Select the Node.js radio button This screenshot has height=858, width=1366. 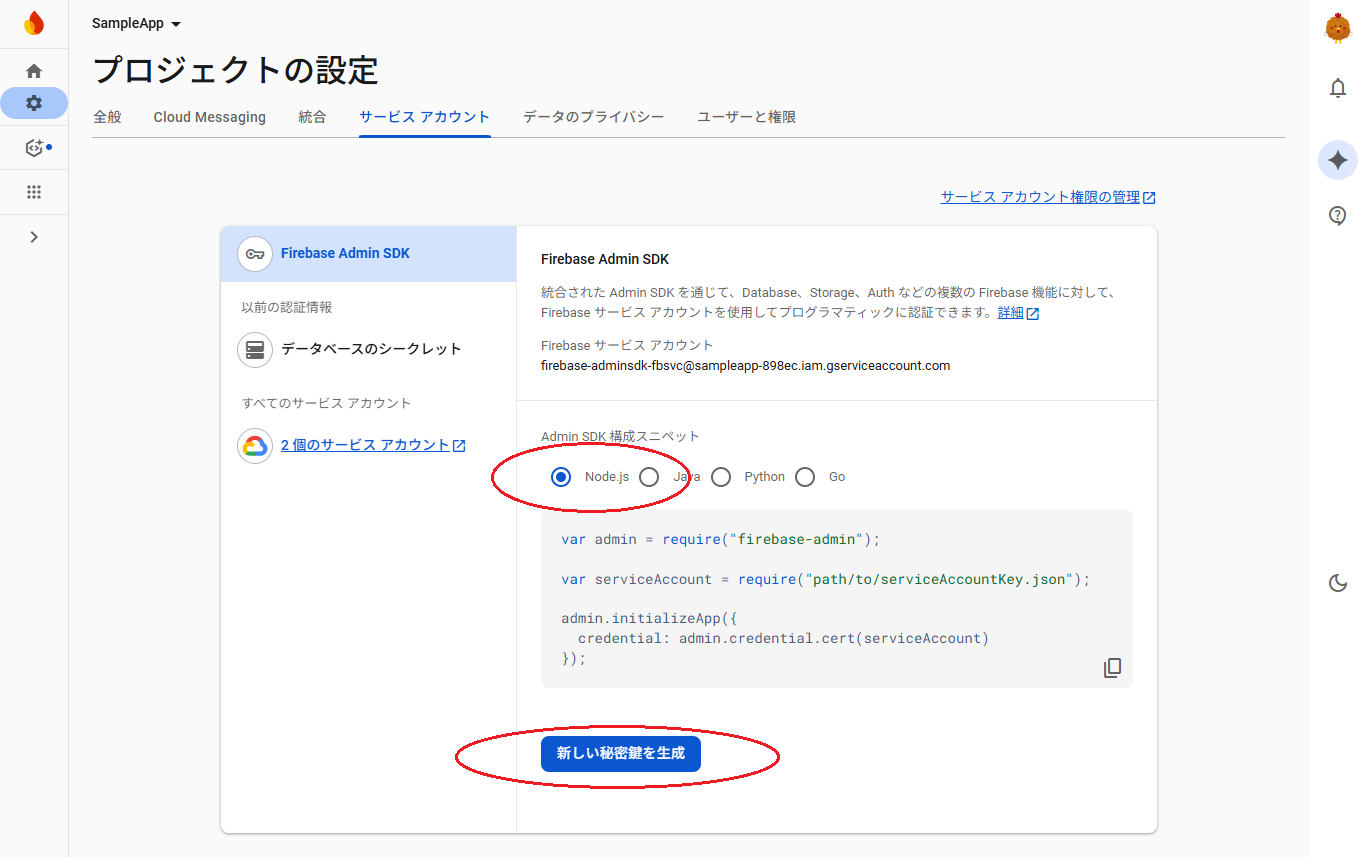561,477
